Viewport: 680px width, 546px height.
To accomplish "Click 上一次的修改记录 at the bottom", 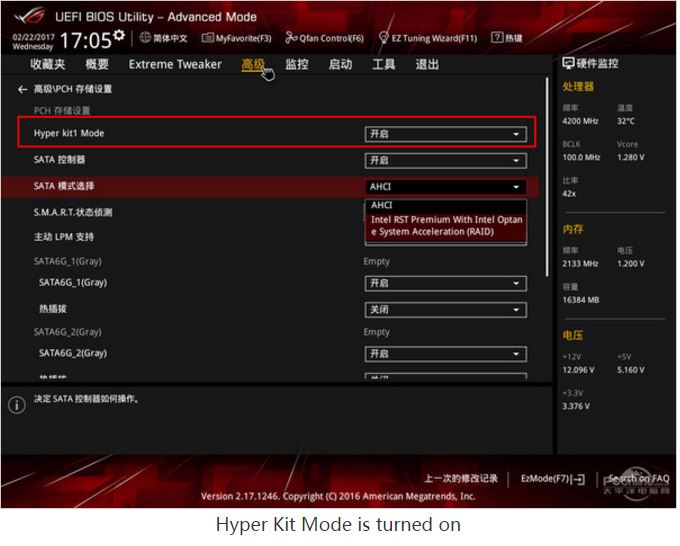I will point(460,479).
